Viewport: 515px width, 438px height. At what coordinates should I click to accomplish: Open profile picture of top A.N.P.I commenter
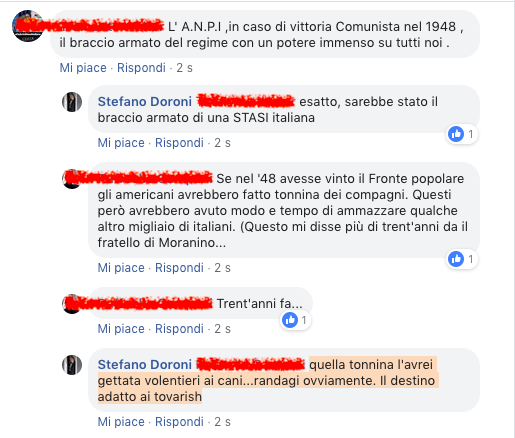tap(28, 26)
